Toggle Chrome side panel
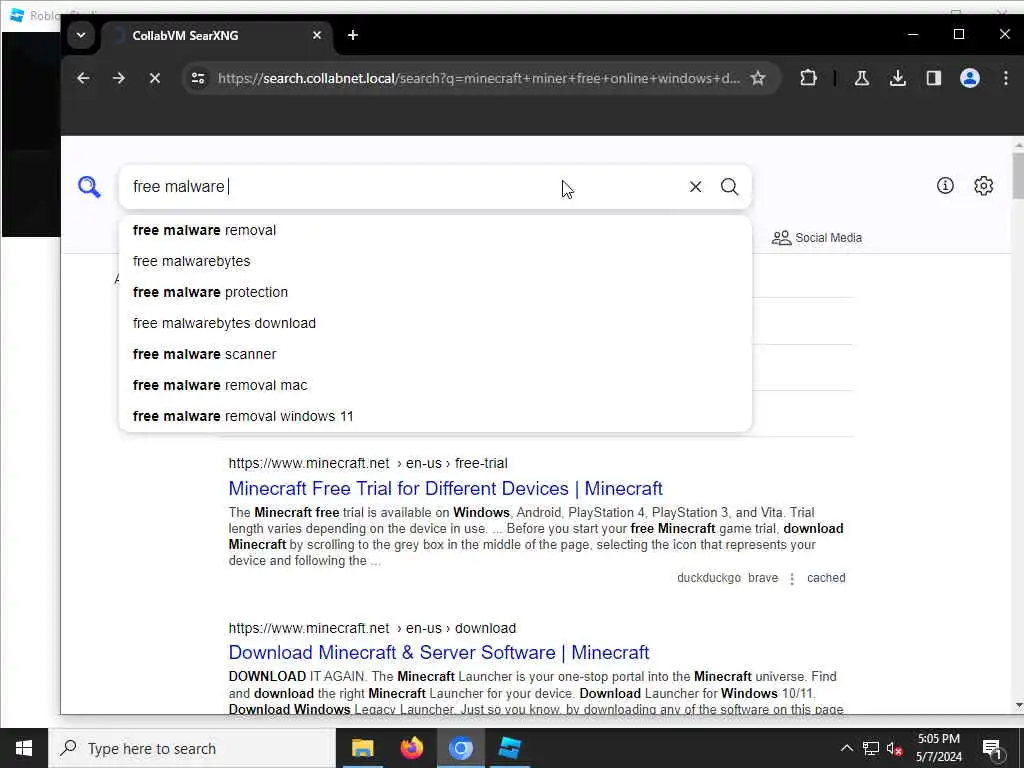The height and width of the screenshot is (768, 1024). tap(934, 78)
